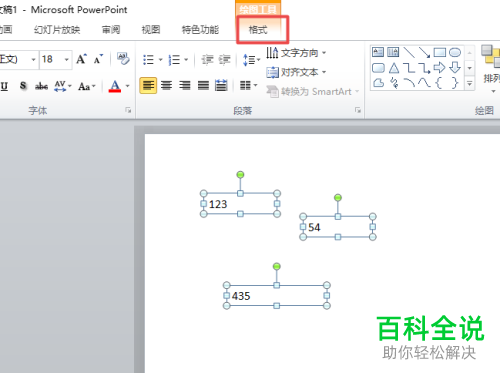Open the numbering dropdown arrow
Viewport: 500px width, 373px height.
click(186, 60)
